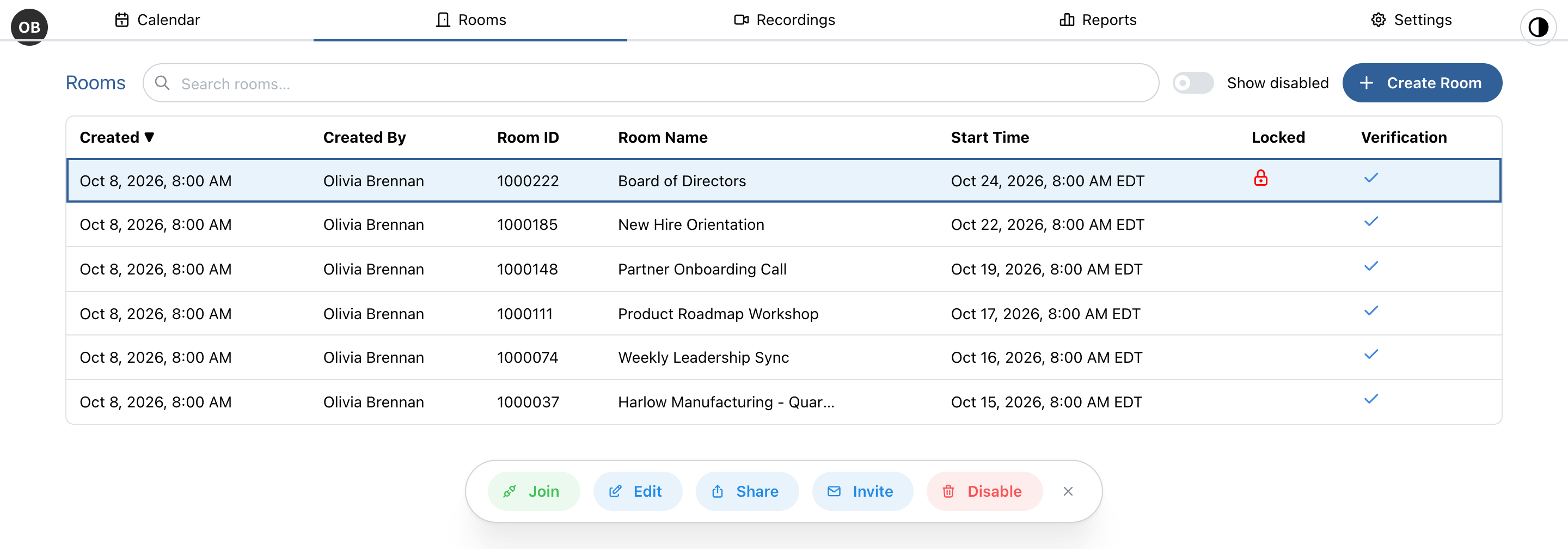Sort by the Created column header

(x=117, y=138)
